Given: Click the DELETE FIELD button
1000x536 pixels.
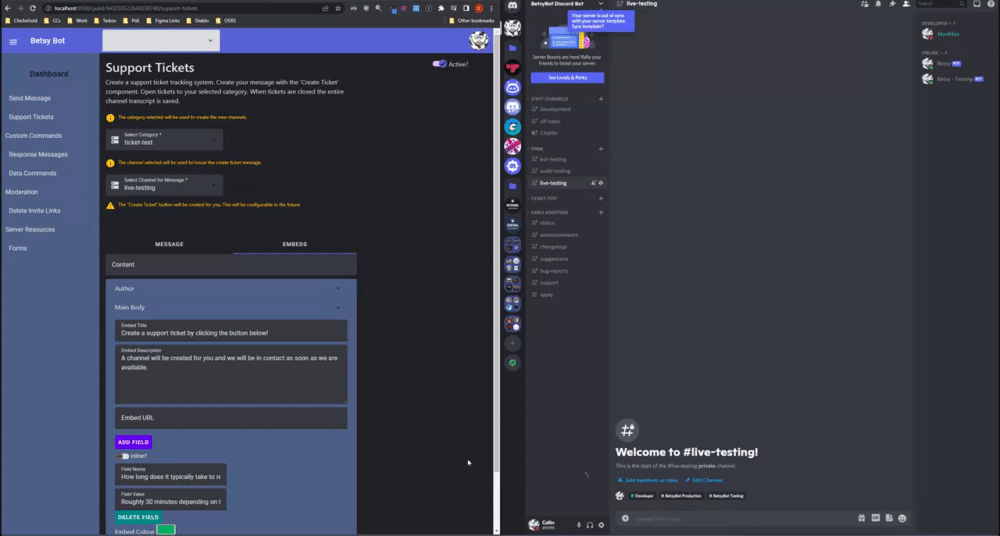Looking at the screenshot, I should pyautogui.click(x=138, y=517).
